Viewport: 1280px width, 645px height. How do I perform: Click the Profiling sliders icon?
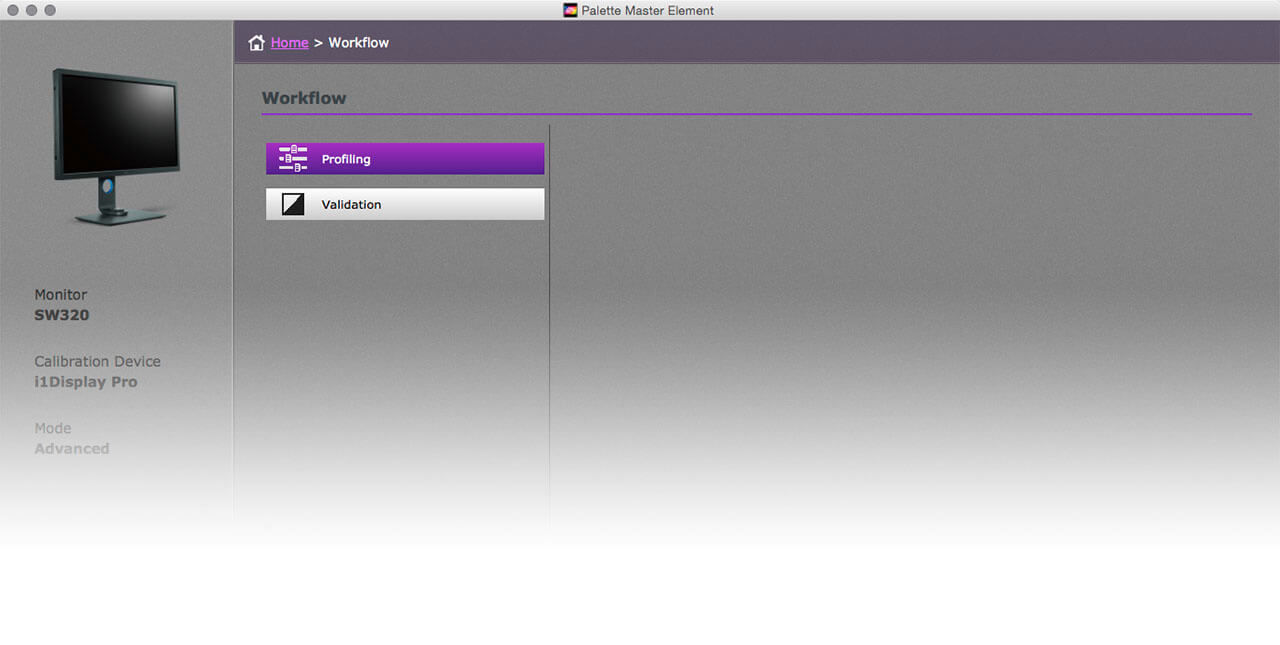tap(293, 159)
